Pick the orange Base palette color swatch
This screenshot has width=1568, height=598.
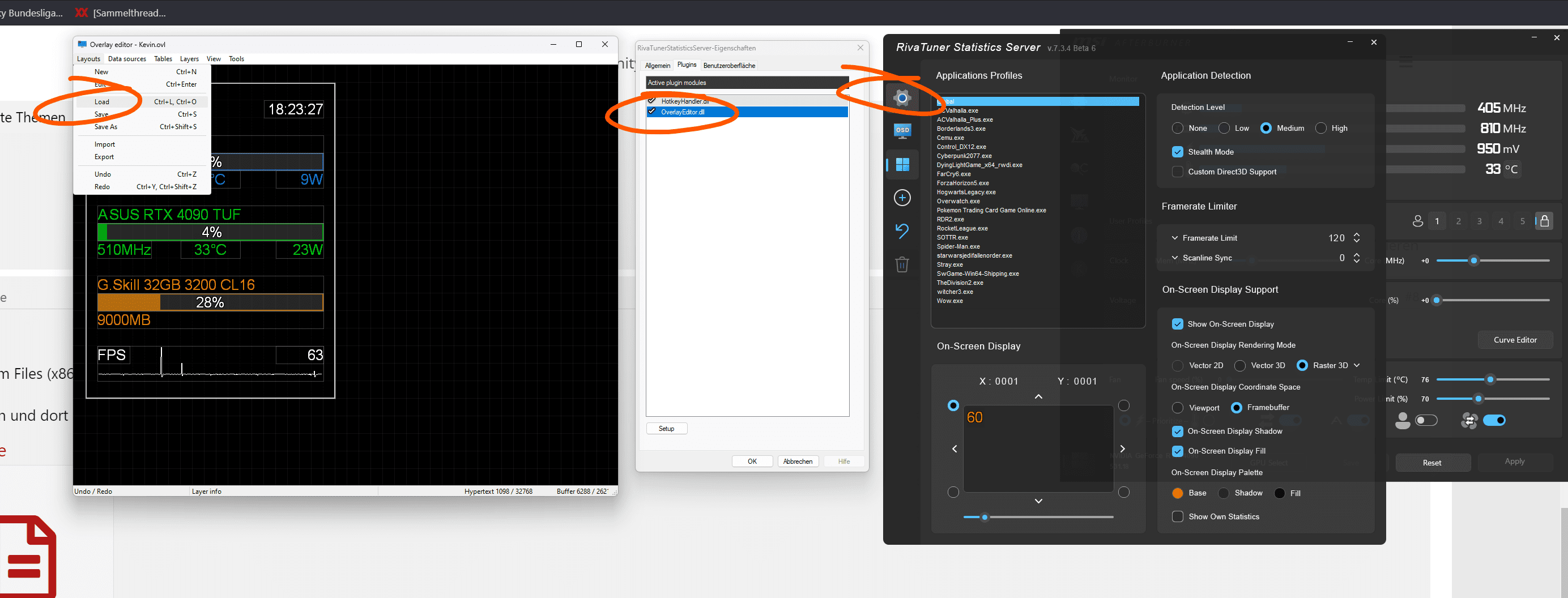(x=1177, y=493)
